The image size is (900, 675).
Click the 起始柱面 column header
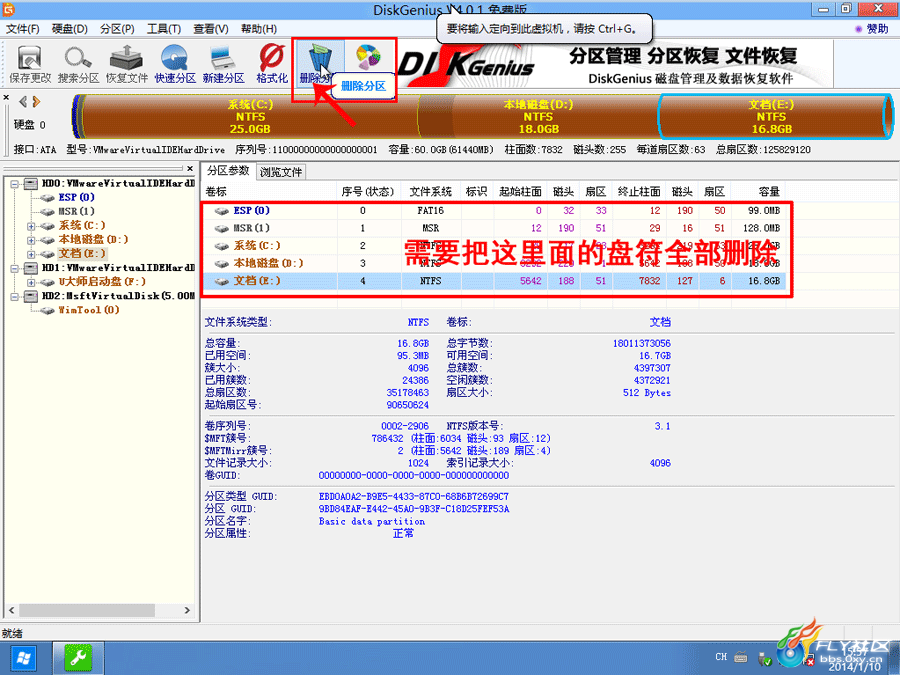[520, 192]
